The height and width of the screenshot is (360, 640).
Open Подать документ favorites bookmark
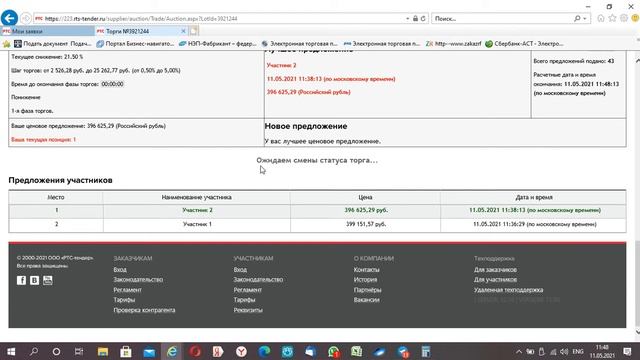click(53, 44)
